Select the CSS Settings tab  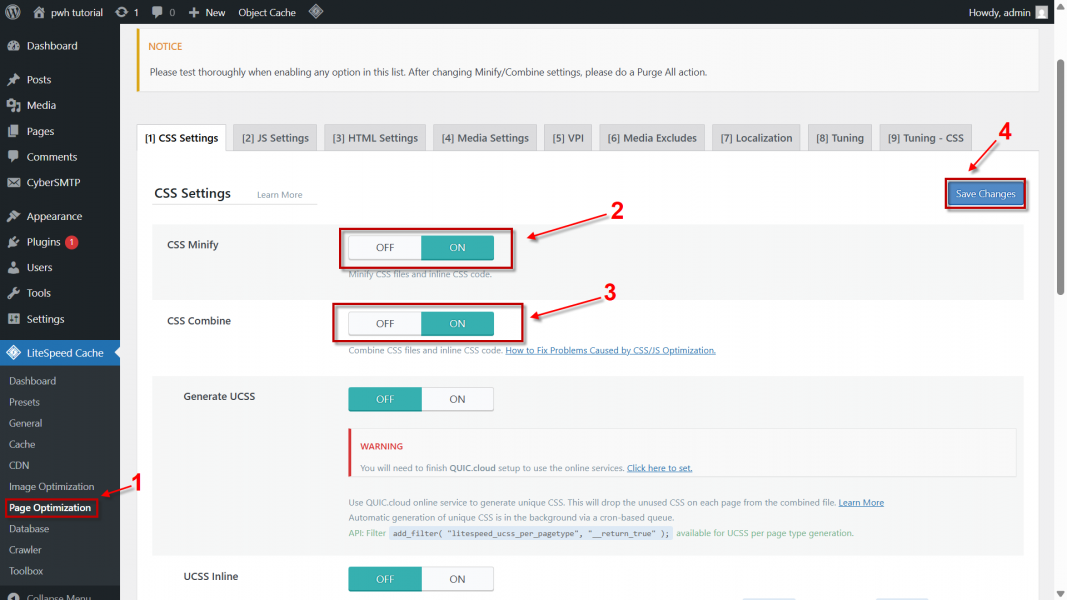coord(182,137)
